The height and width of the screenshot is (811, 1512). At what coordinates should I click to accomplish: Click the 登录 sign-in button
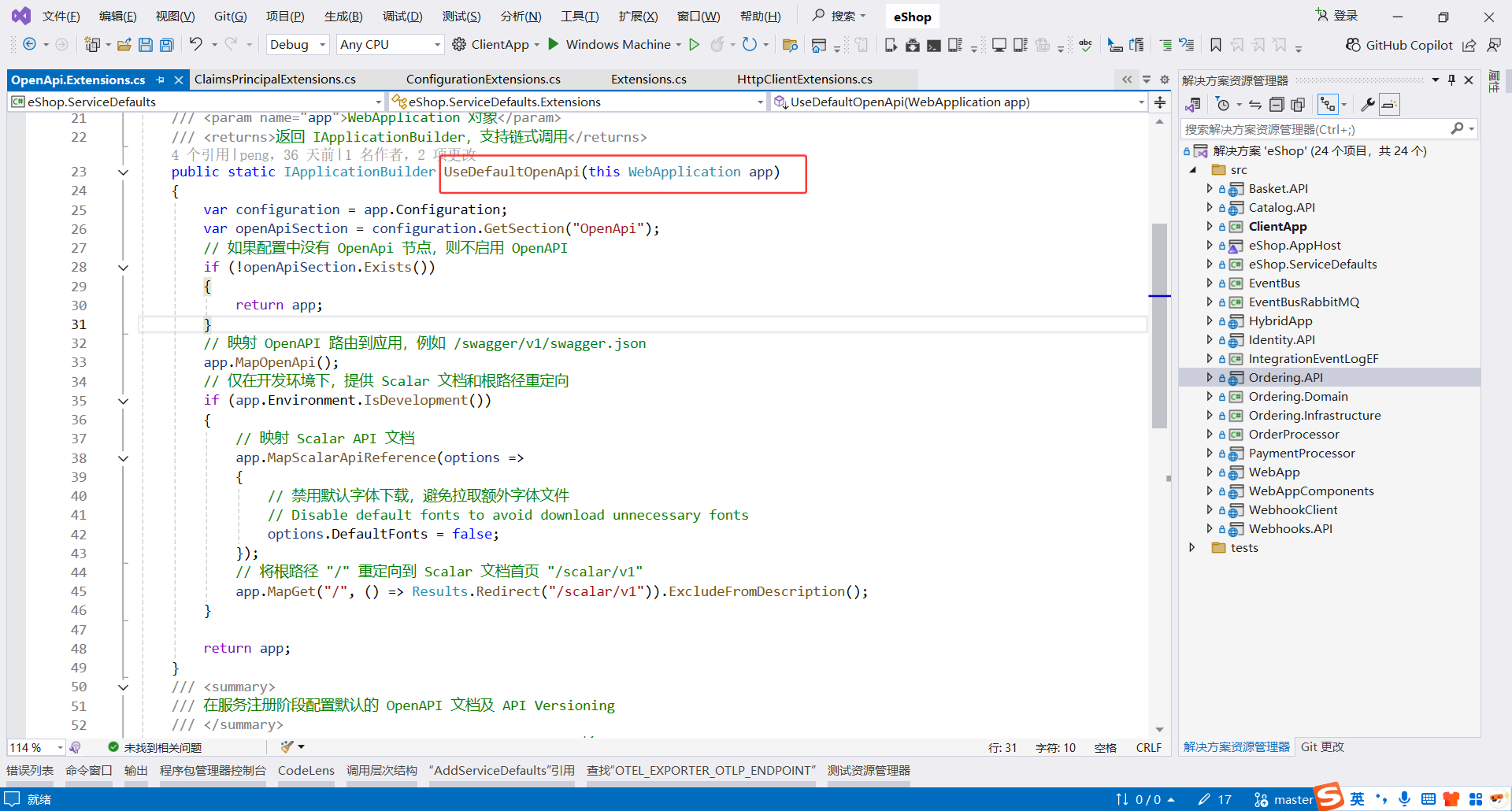pyautogui.click(x=1337, y=16)
